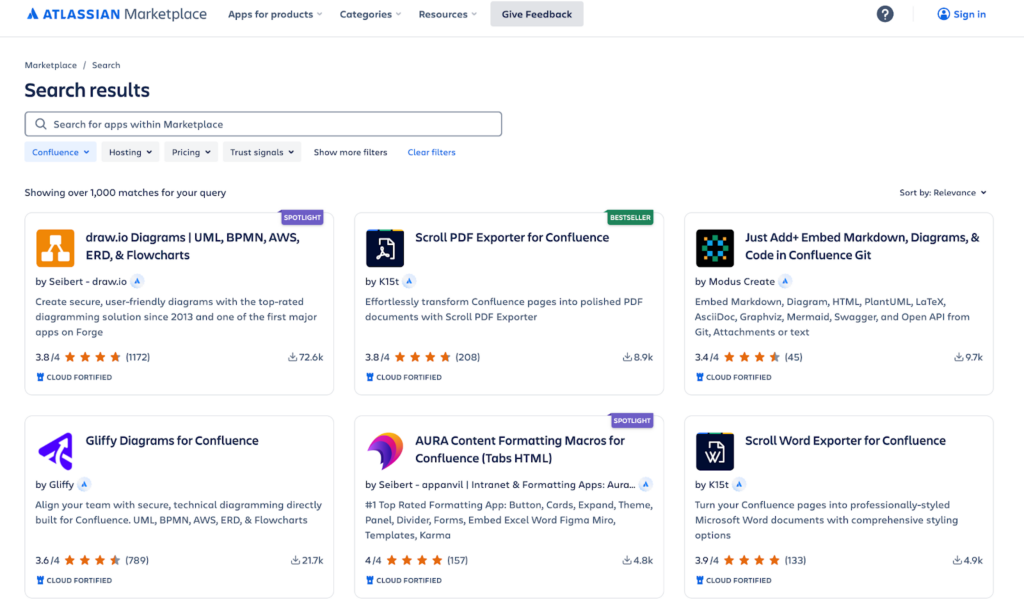Screen dimensions: 1024x612
Task: Open the help question mark icon
Action: (885, 14)
